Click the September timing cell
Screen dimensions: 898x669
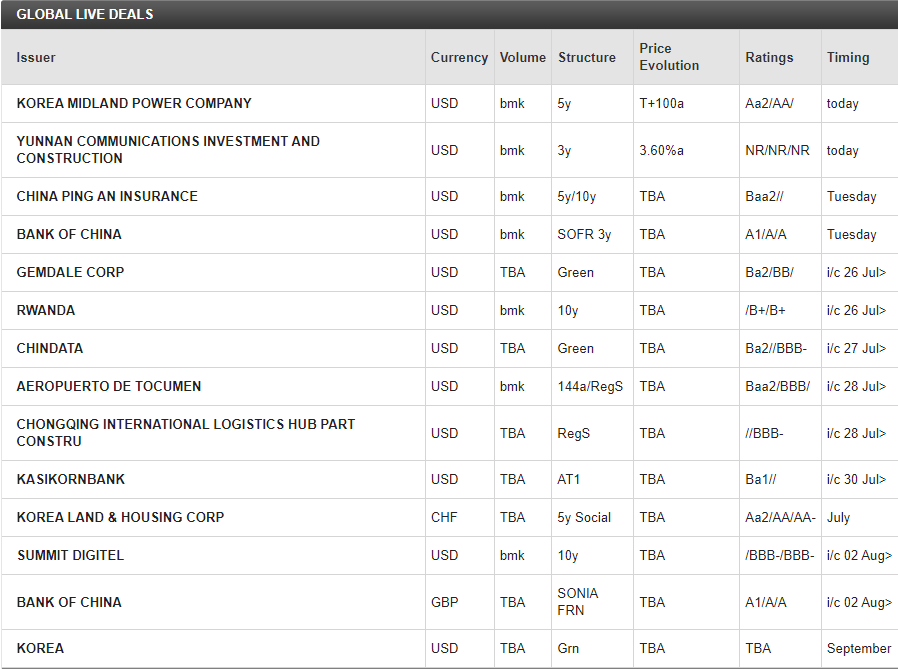point(858,648)
